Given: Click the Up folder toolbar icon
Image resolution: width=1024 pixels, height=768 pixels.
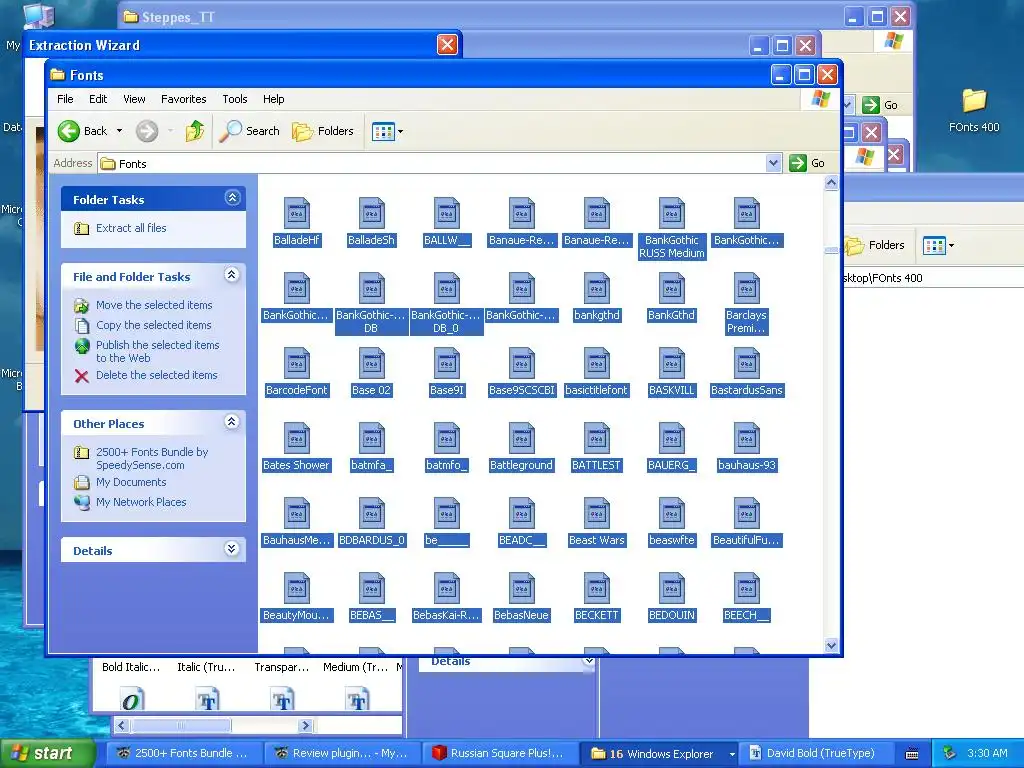Looking at the screenshot, I should (195, 131).
